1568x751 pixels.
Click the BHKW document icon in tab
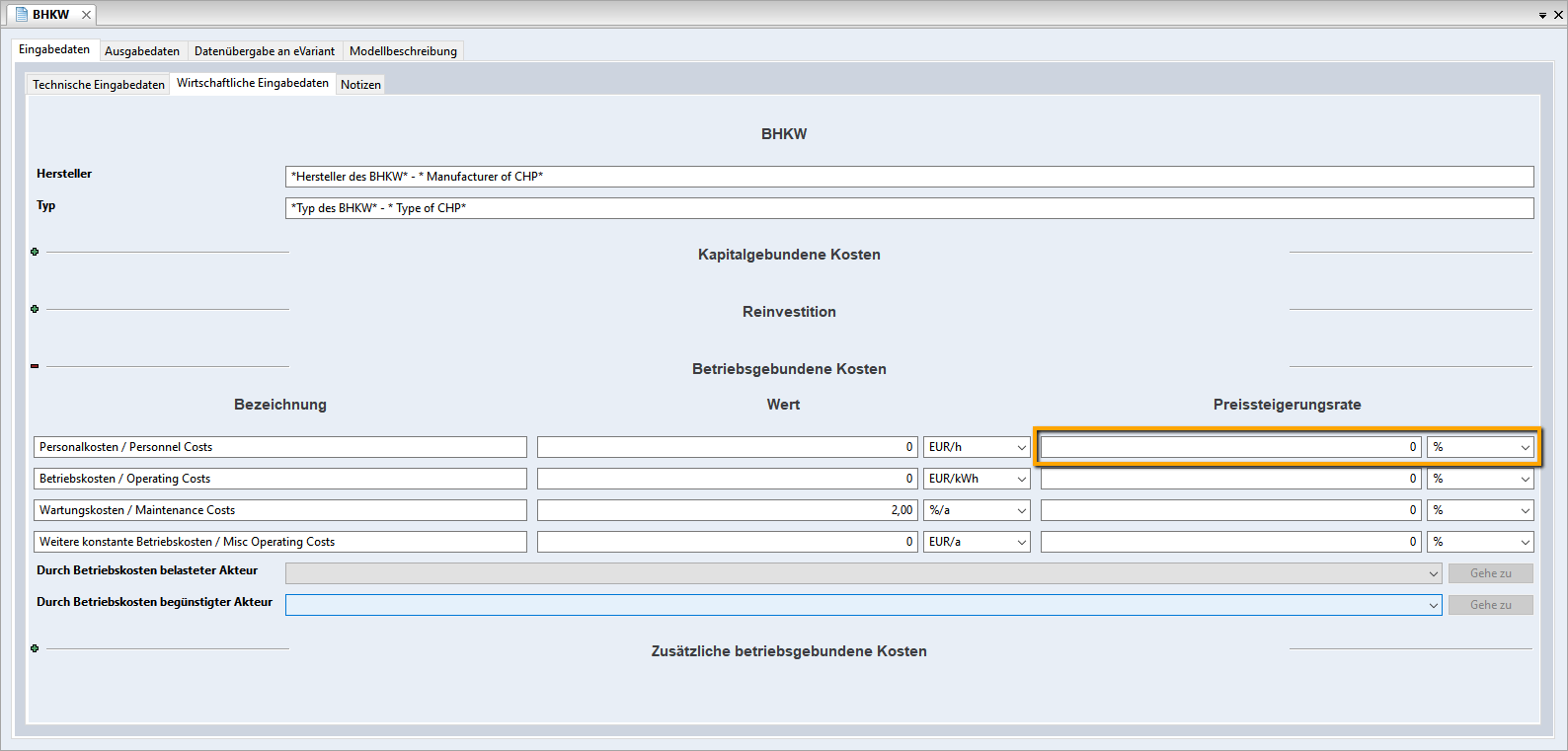pyautogui.click(x=22, y=15)
